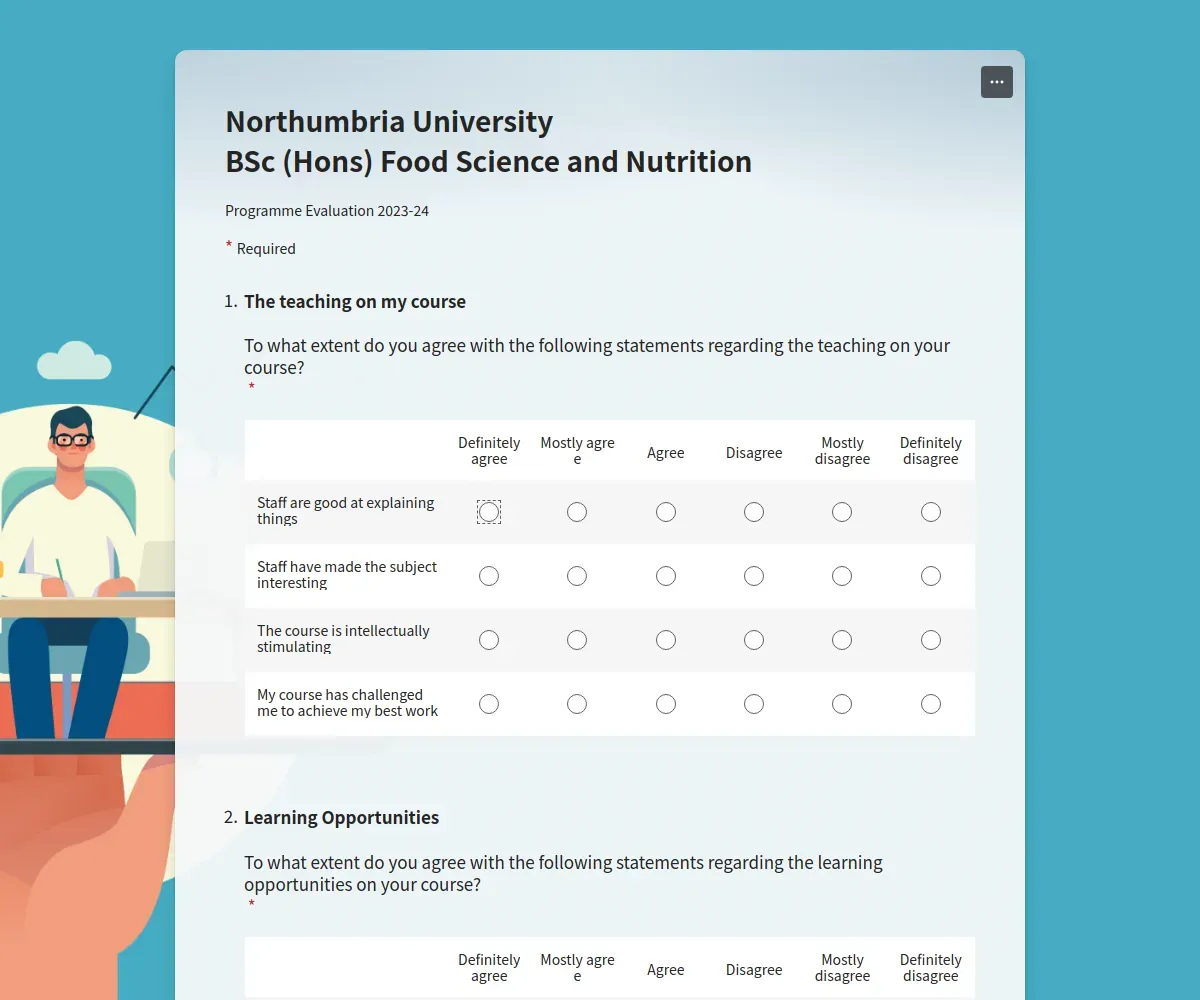
Task: Choose Mostly disagree for challenged best work
Action: (x=842, y=704)
